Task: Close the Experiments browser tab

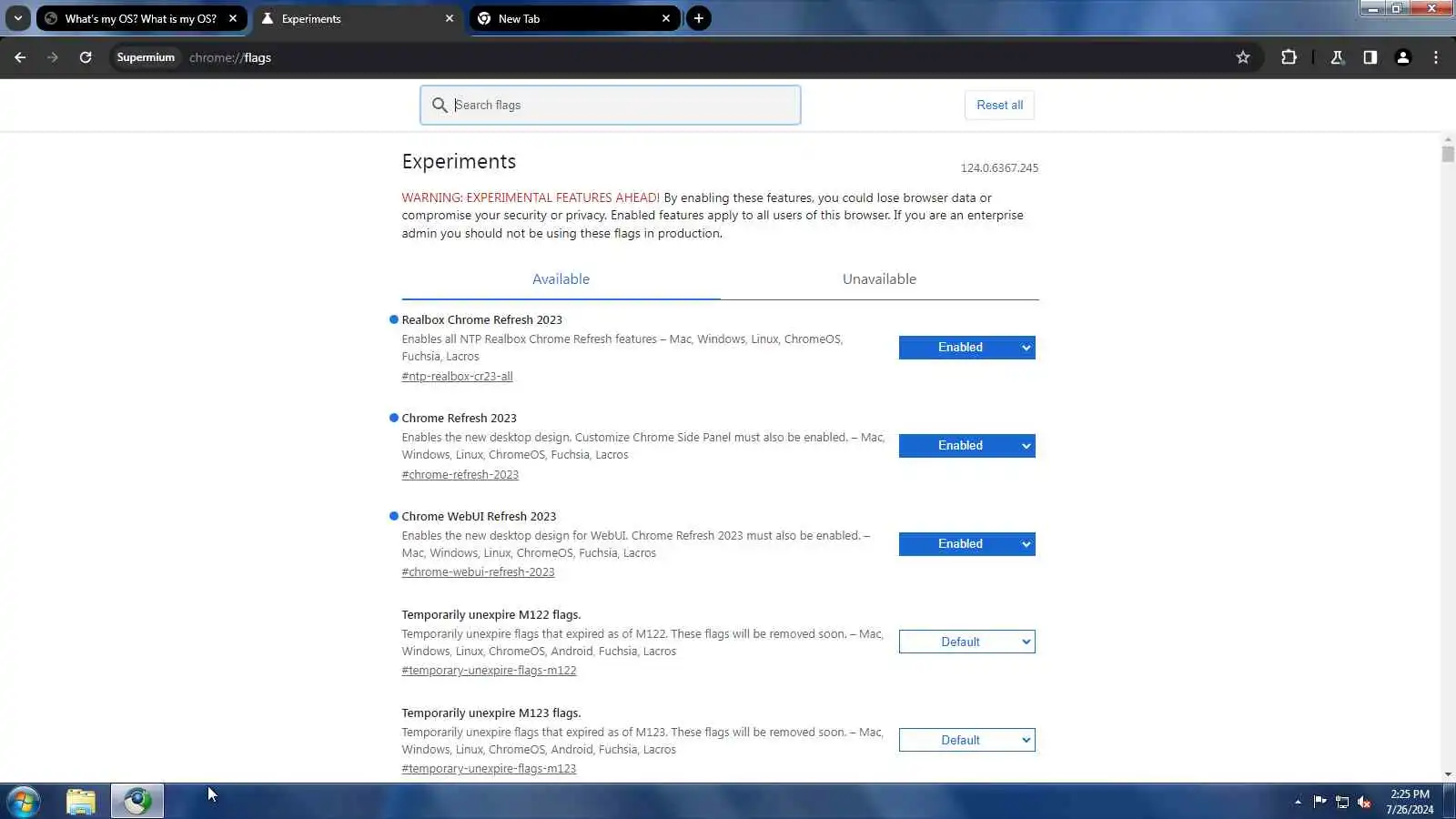Action: click(x=450, y=18)
